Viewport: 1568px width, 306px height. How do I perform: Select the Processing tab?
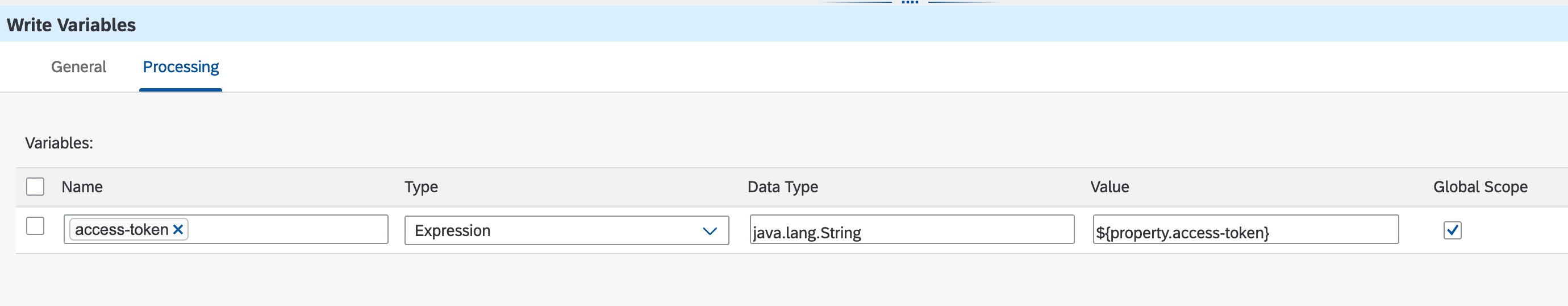click(181, 67)
